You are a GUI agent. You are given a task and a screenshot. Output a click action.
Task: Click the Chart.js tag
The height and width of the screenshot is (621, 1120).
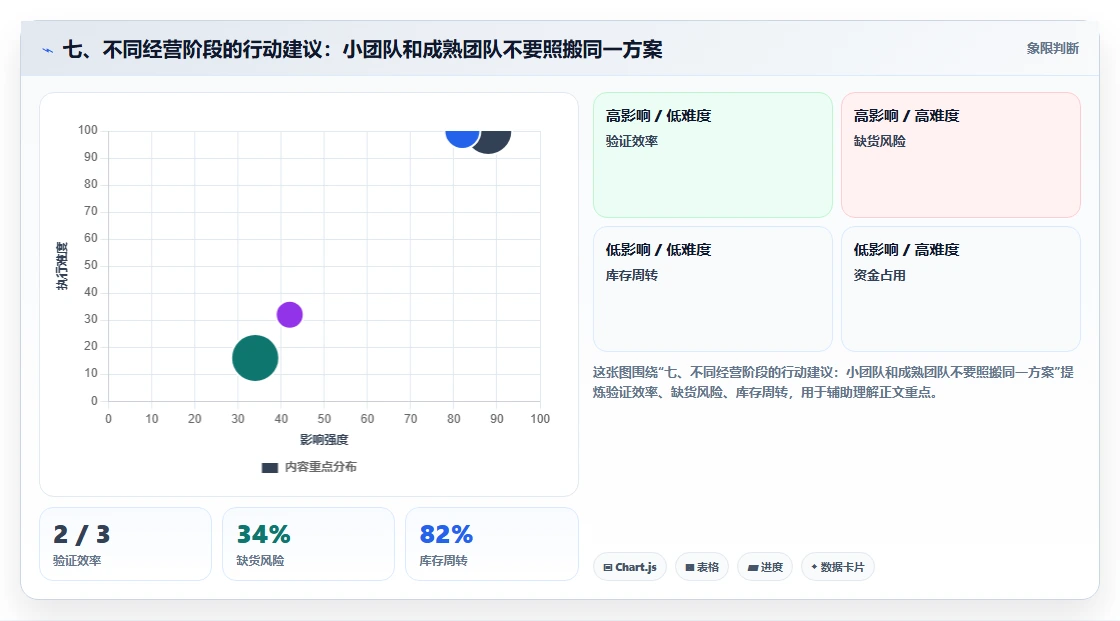tap(630, 567)
